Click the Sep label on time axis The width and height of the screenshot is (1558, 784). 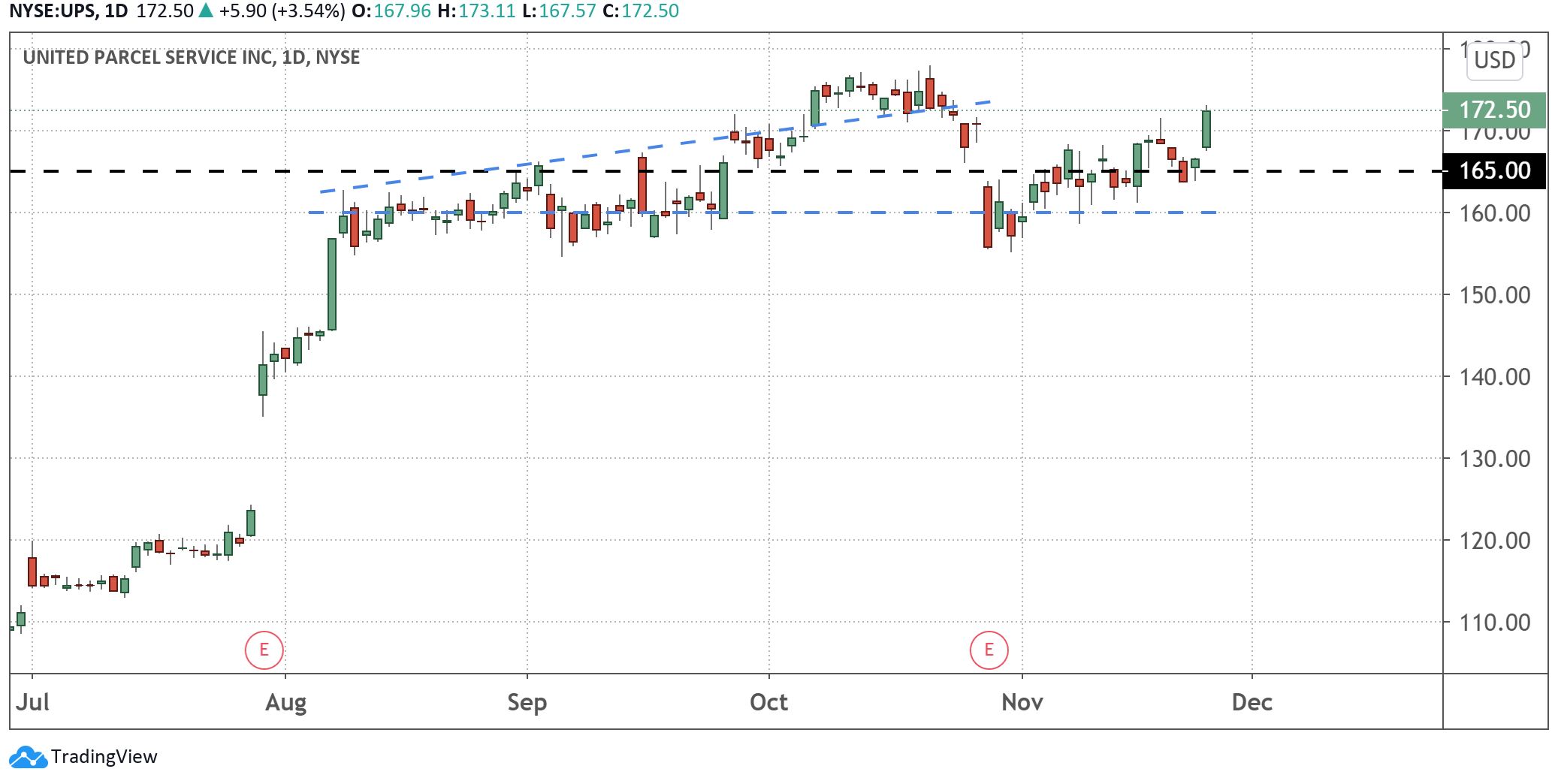pyautogui.click(x=527, y=702)
